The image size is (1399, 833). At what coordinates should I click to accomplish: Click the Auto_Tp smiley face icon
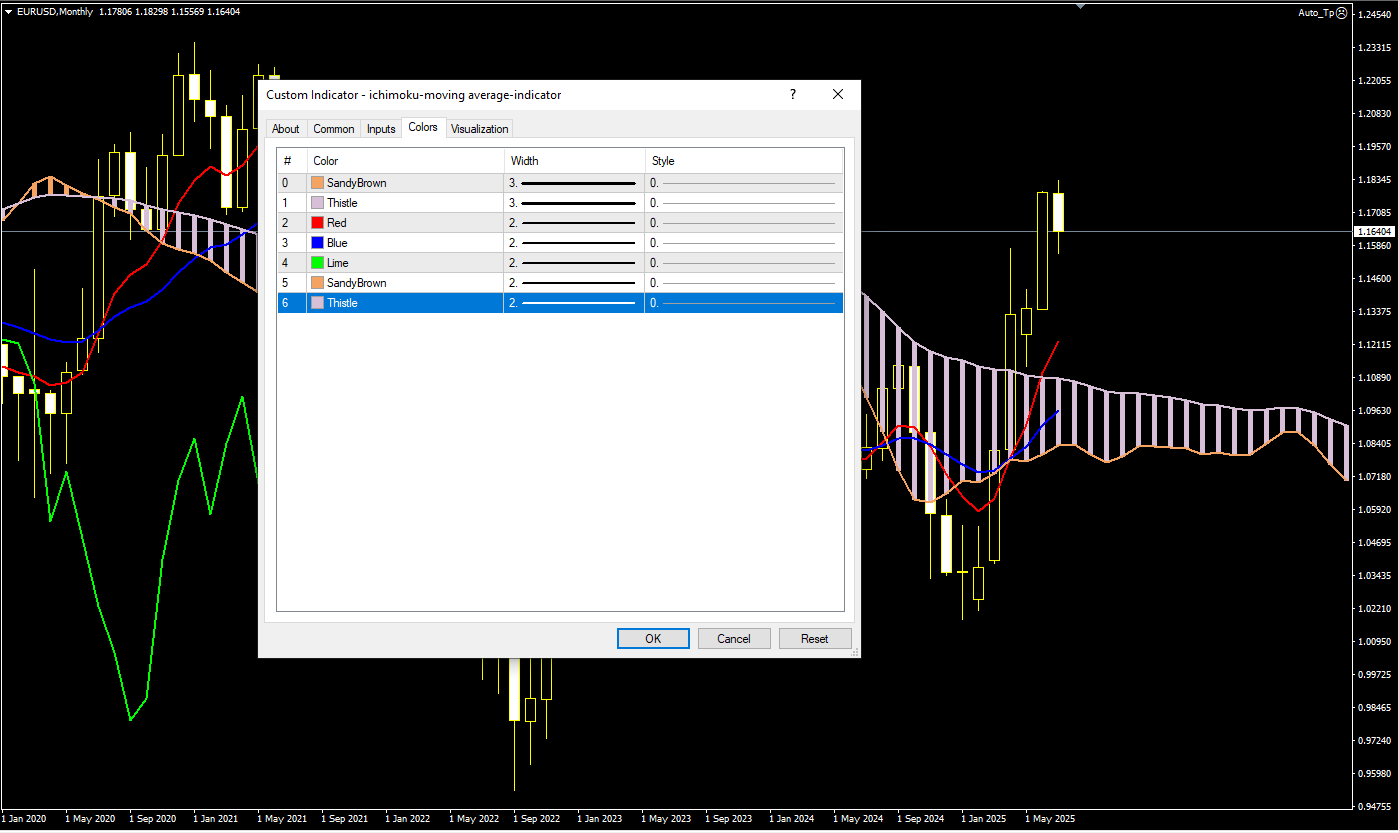1341,12
